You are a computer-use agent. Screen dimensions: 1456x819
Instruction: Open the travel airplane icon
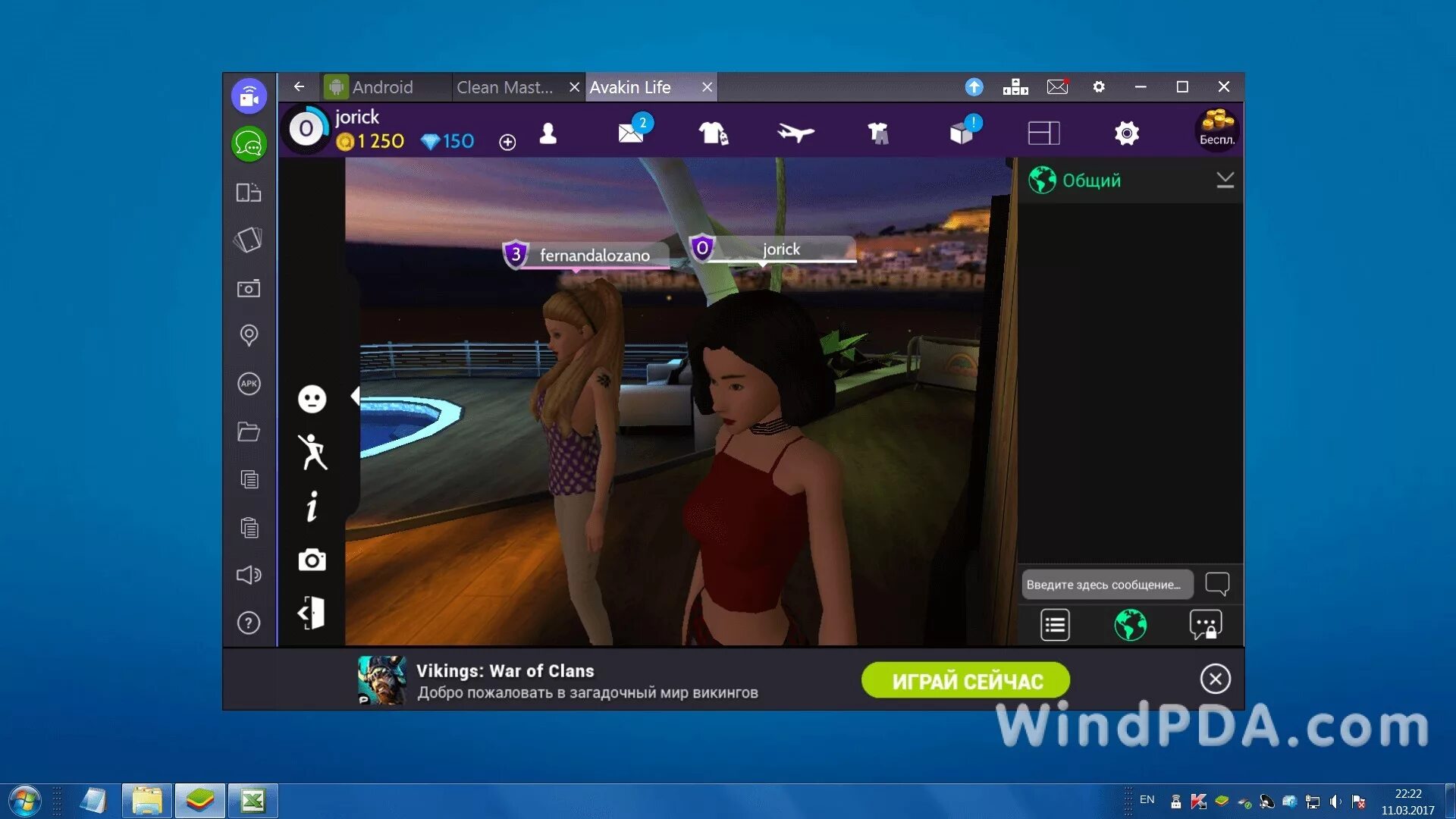795,133
